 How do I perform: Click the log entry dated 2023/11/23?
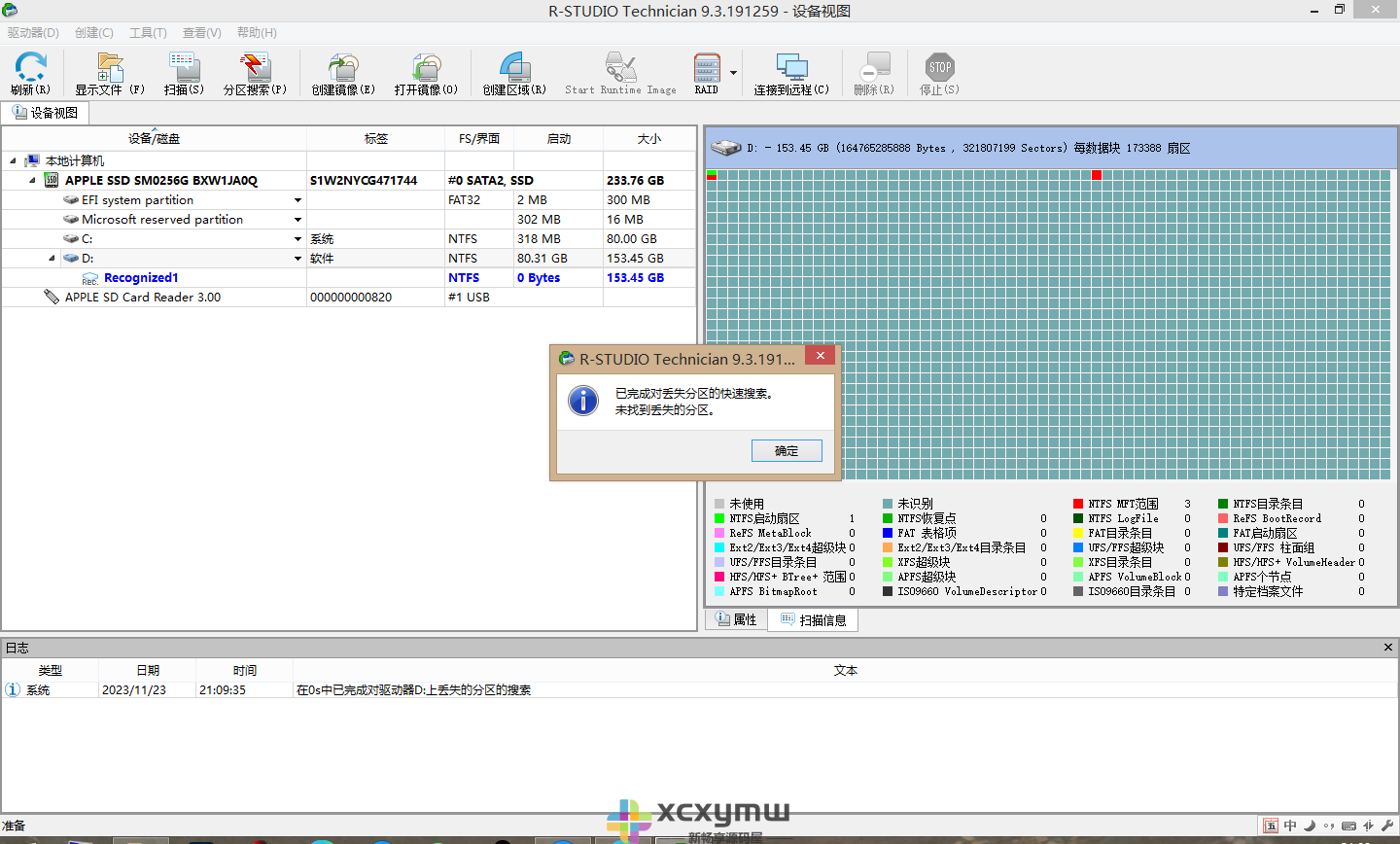coord(700,690)
